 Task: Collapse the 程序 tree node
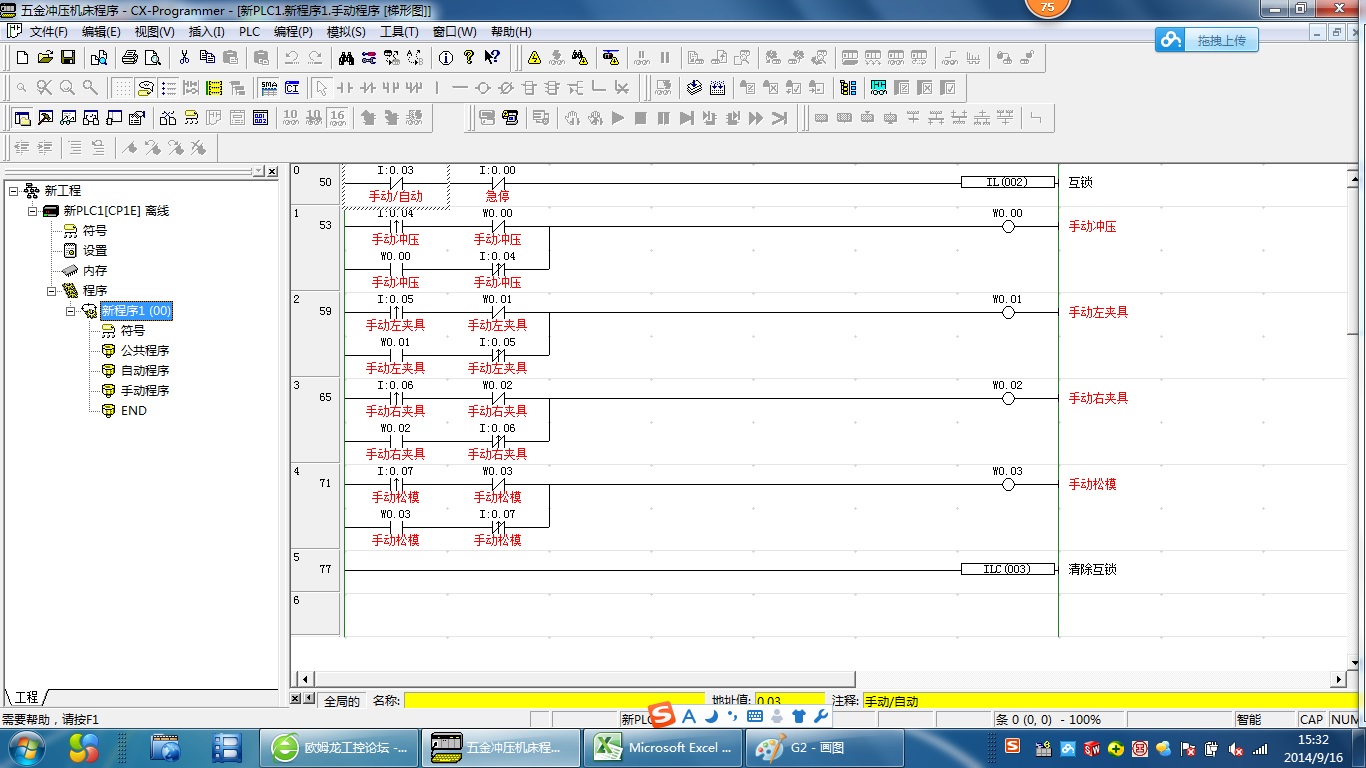[x=52, y=291]
